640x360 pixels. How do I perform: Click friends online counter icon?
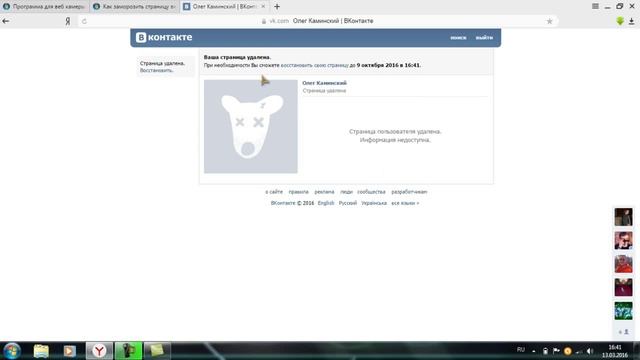click(624, 332)
